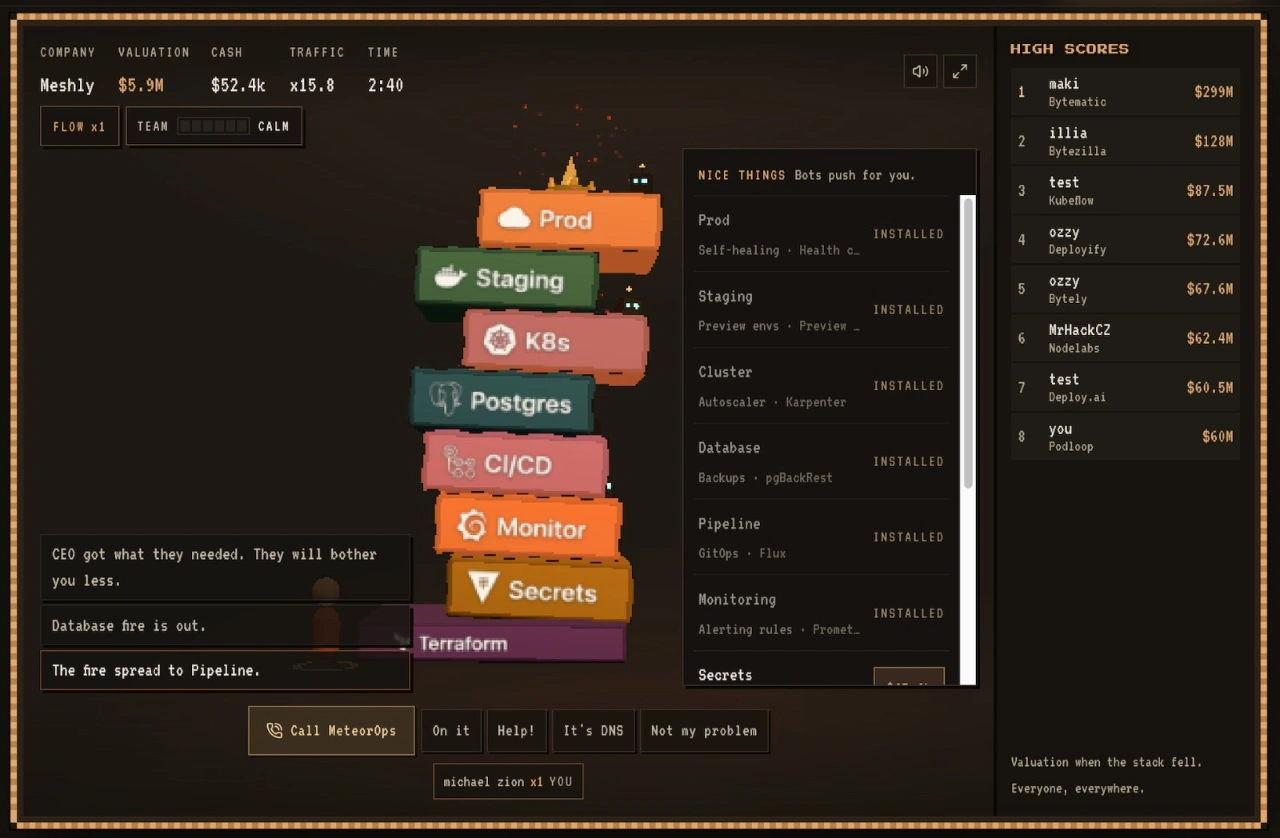The width and height of the screenshot is (1280, 838).
Task: Open the Cluster Autoscaler upgrade row
Action: pos(821,386)
